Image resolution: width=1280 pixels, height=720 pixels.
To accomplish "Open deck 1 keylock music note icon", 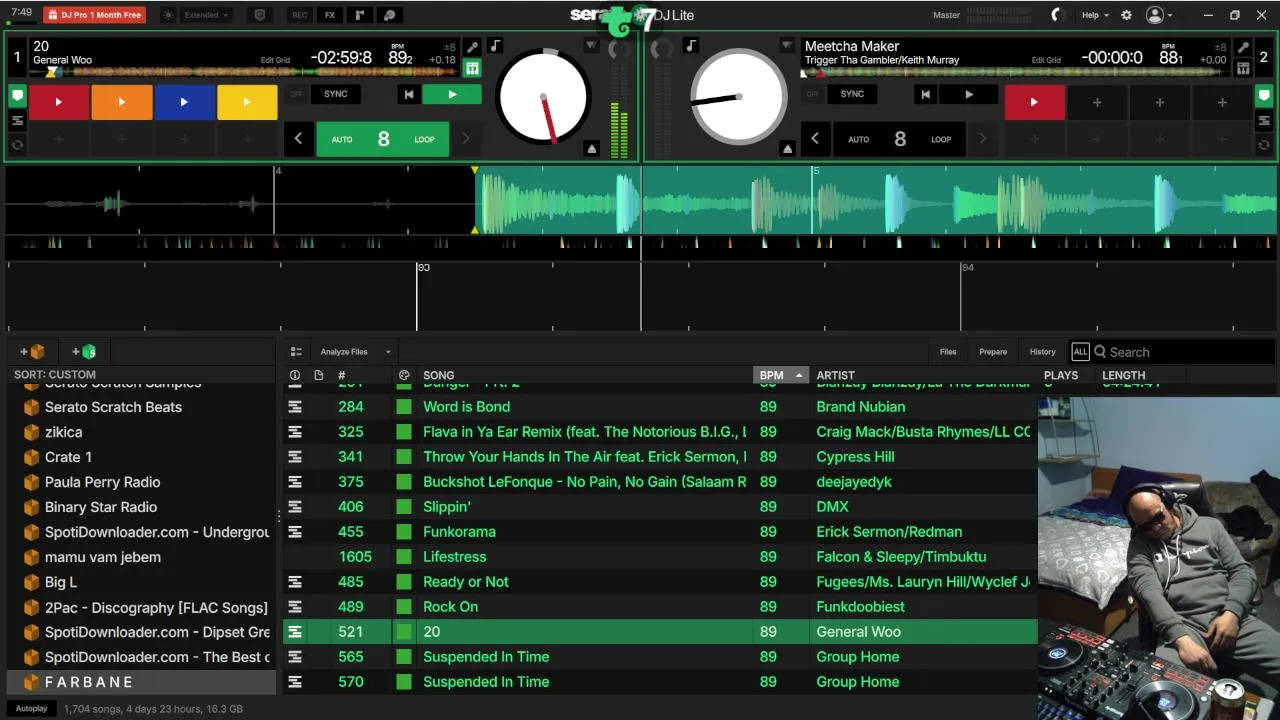I will pos(495,46).
